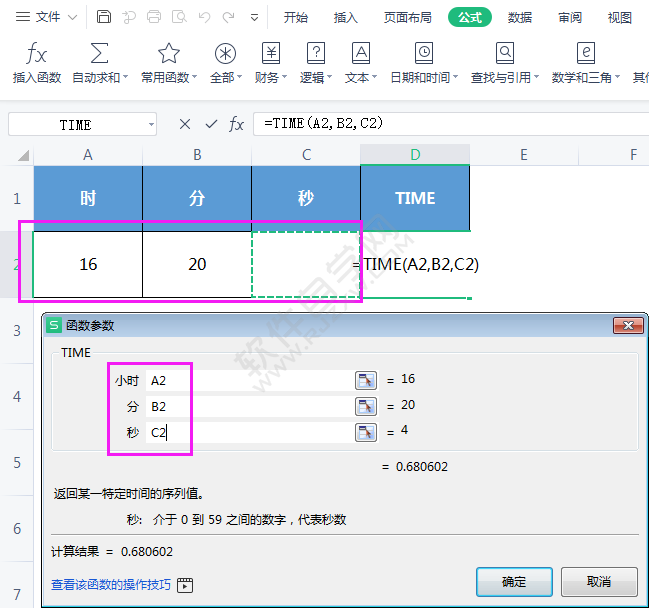649x608 pixels.
Task: Close the 函数参数 dialog
Action: pyautogui.click(x=628, y=326)
